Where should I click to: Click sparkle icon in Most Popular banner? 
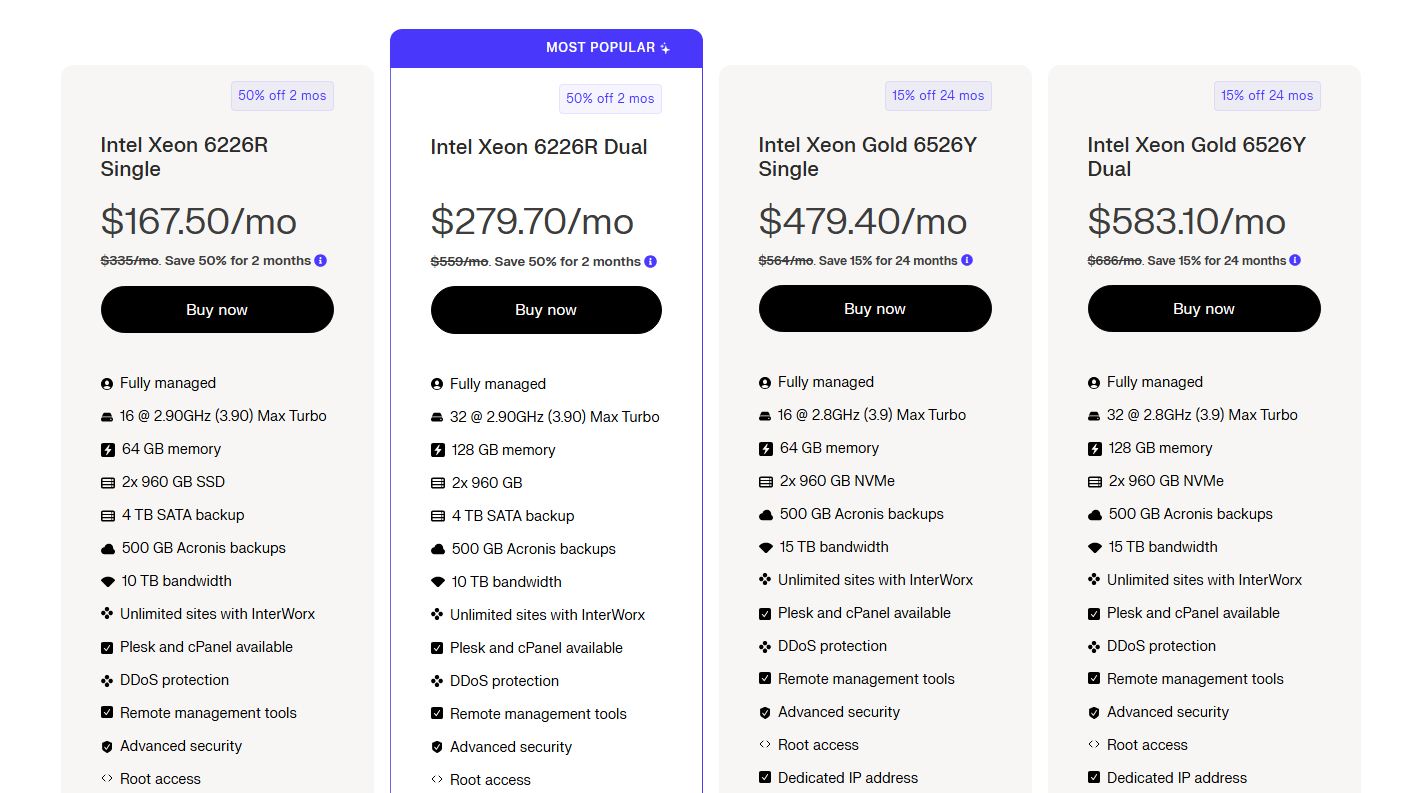[666, 48]
